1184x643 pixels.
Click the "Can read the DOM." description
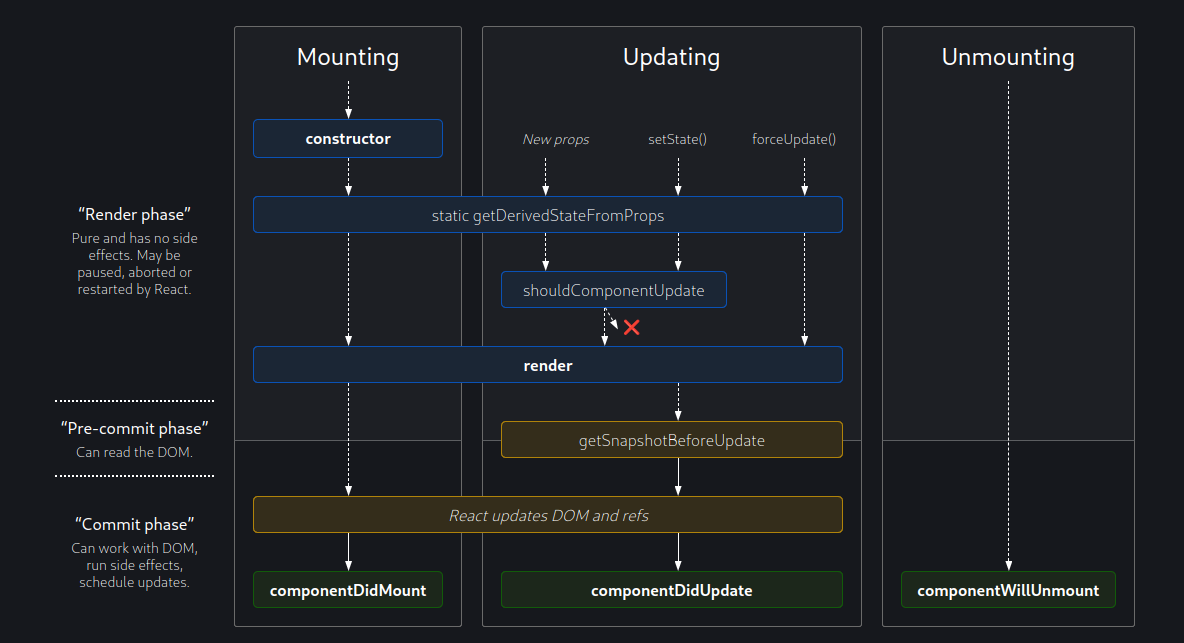point(134,452)
